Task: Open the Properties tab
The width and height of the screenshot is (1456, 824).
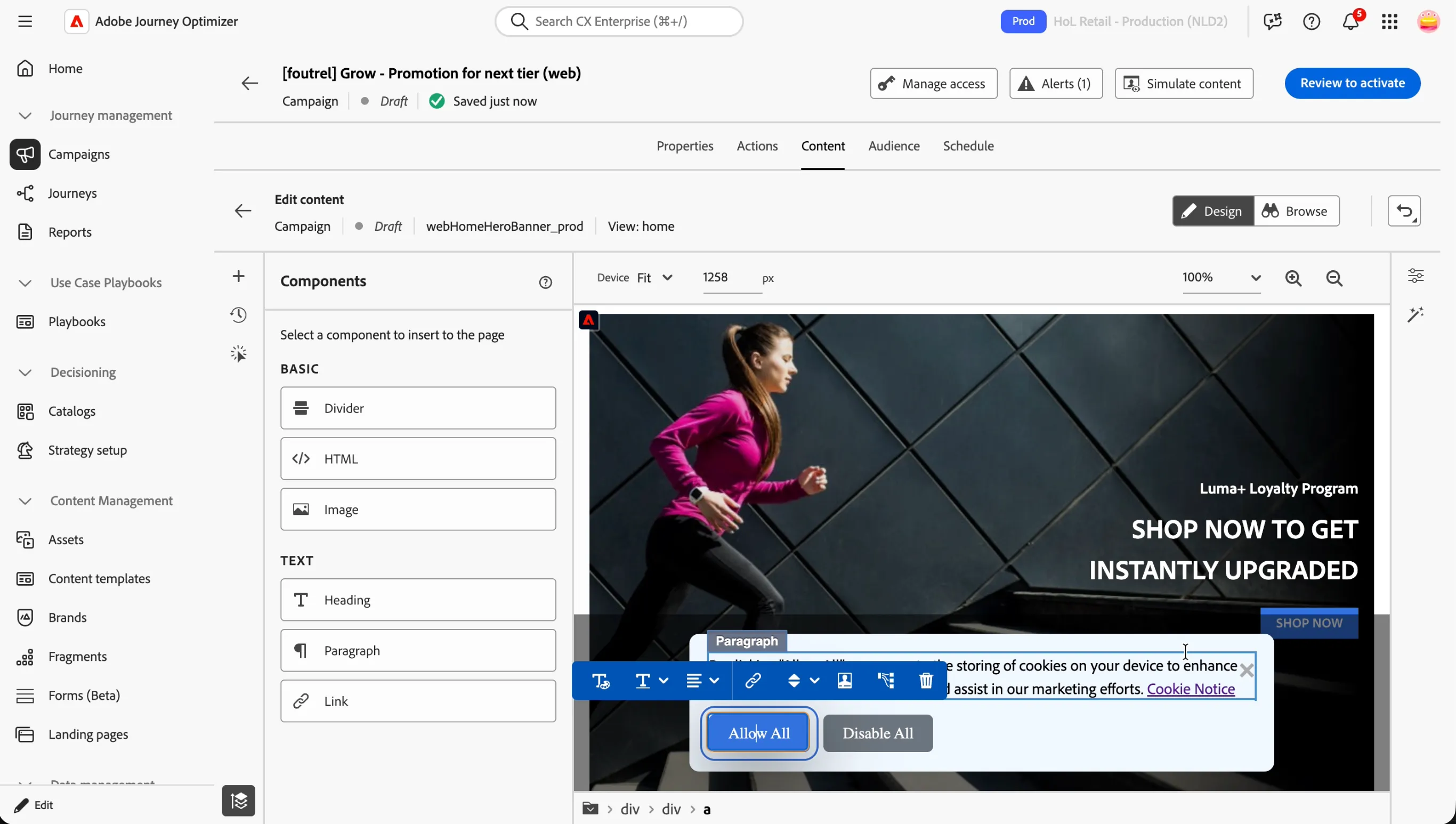Action: (684, 146)
